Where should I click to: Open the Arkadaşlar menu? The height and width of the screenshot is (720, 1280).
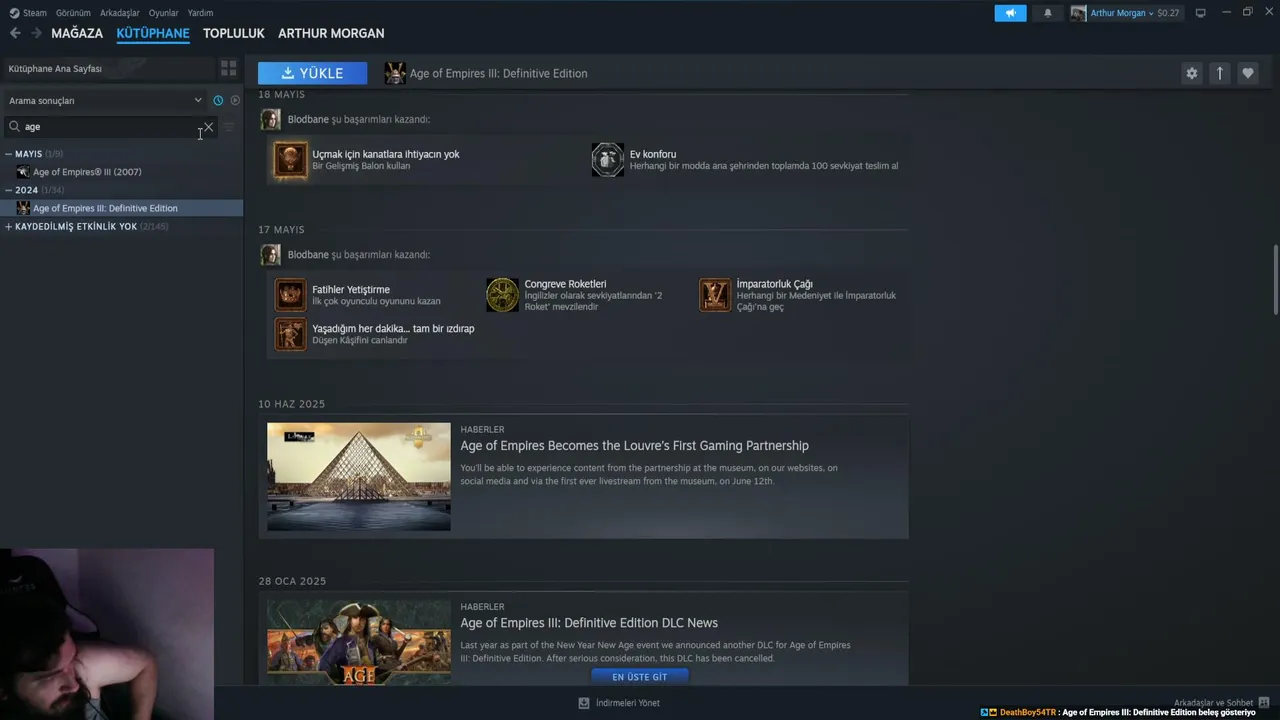120,13
